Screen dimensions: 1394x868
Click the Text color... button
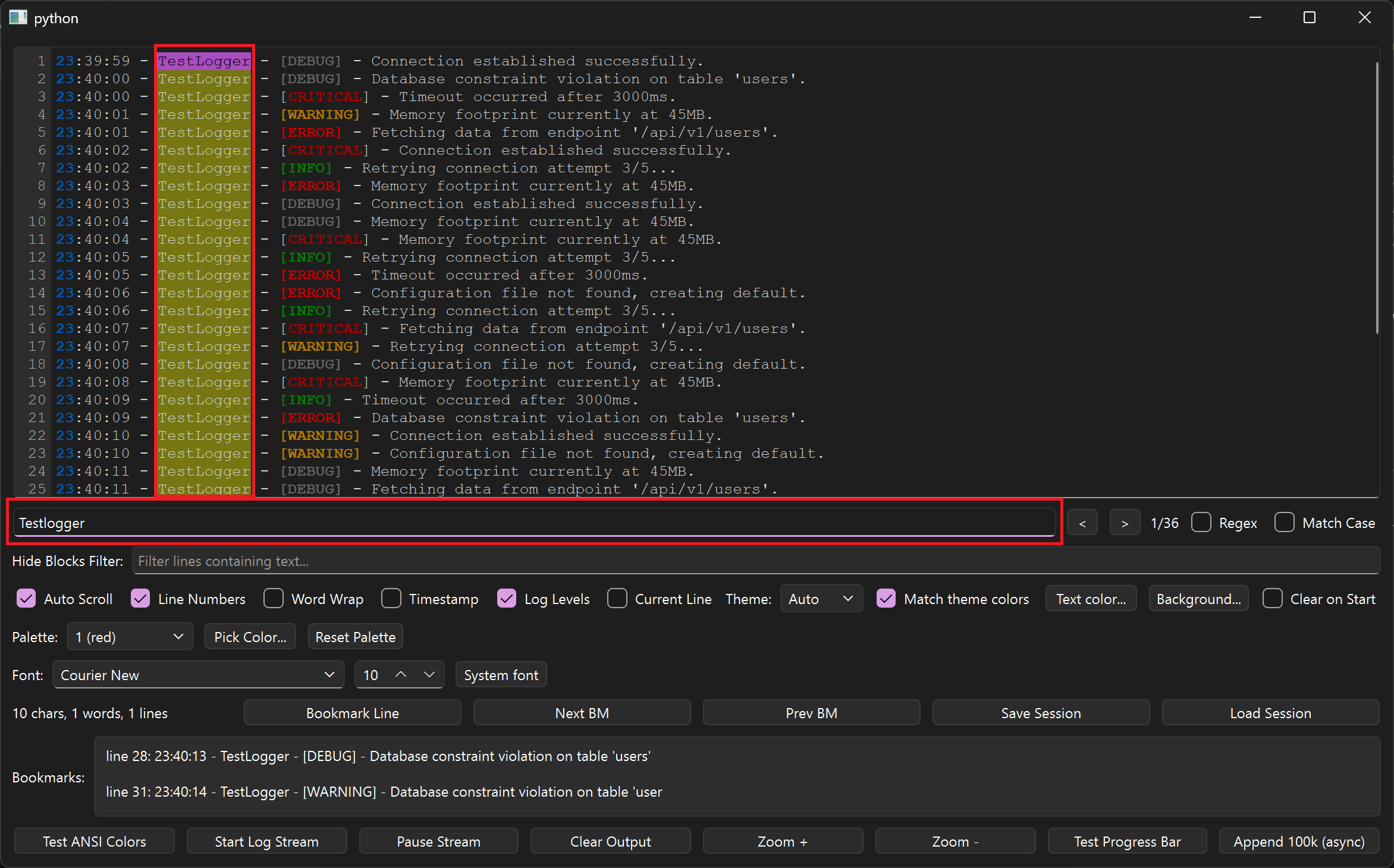click(x=1091, y=599)
